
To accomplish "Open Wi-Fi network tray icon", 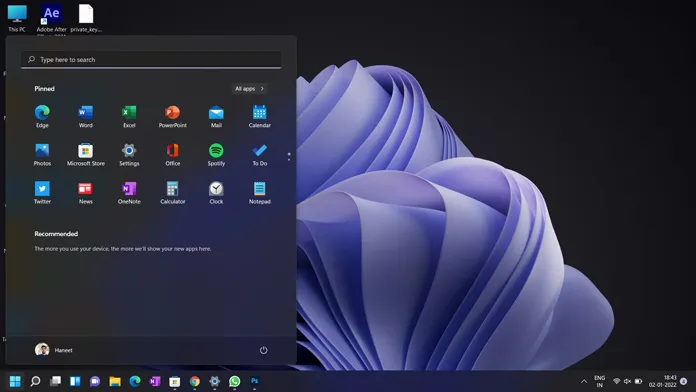I will pos(617,381).
